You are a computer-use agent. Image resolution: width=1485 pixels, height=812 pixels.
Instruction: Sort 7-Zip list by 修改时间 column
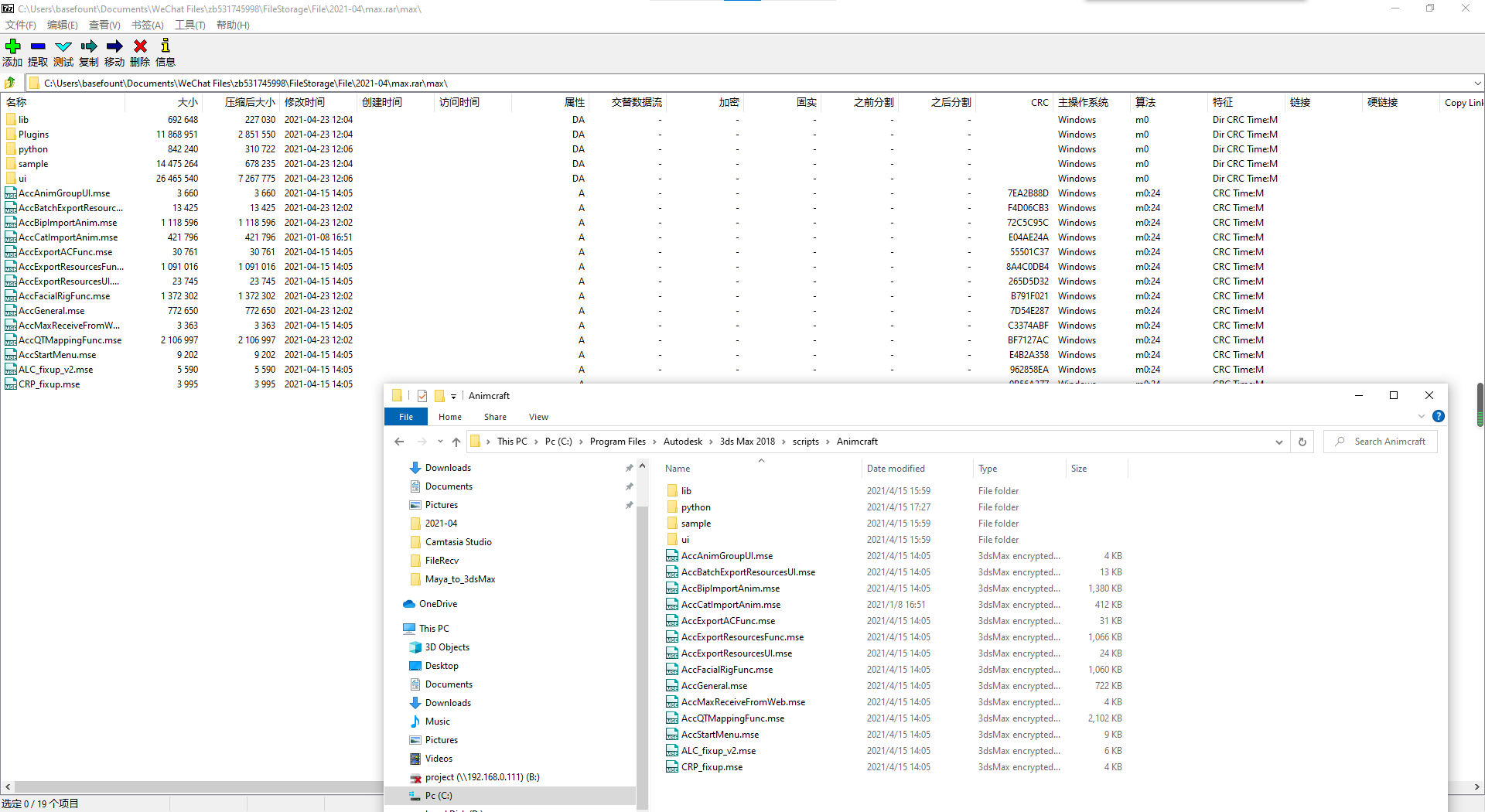[x=318, y=102]
